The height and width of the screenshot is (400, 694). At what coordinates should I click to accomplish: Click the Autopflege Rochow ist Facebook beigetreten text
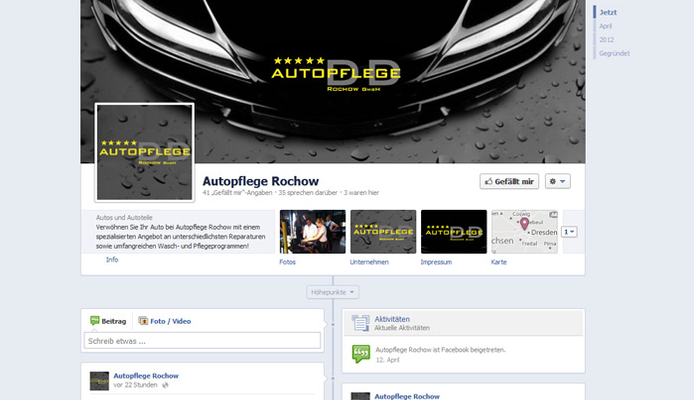[440, 350]
